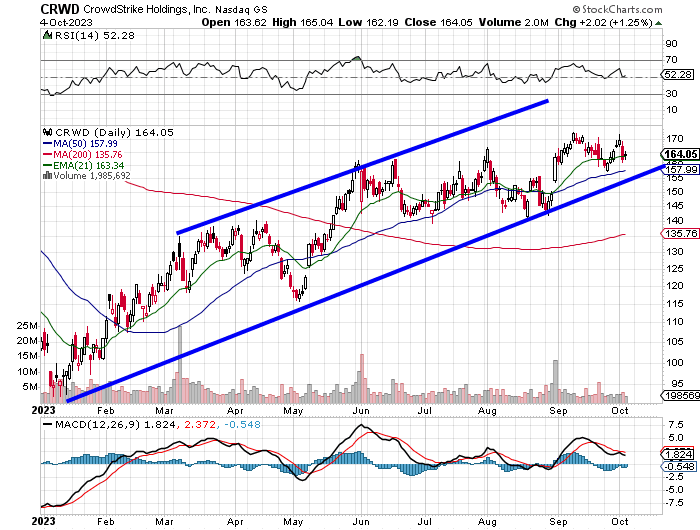Click the candlestick icon beside CRWD (Daily)
This screenshot has height=530, width=700.
tap(46, 131)
